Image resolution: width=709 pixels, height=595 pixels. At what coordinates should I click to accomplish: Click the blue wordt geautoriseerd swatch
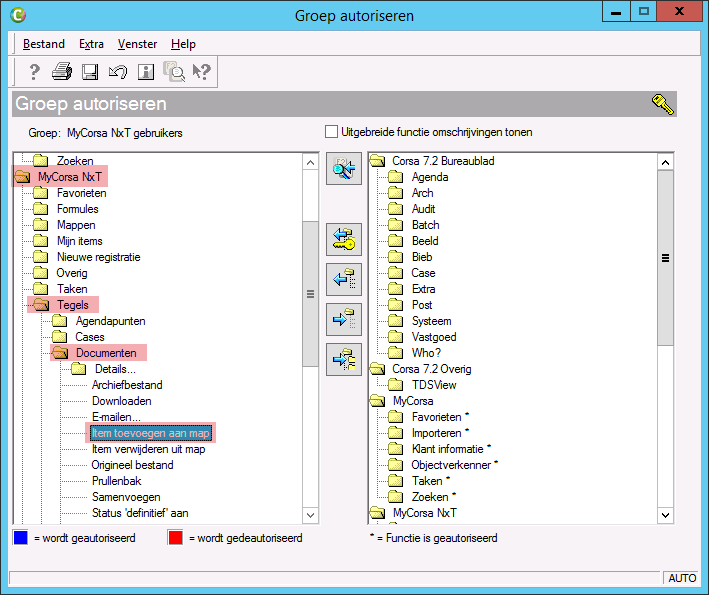coord(21,538)
